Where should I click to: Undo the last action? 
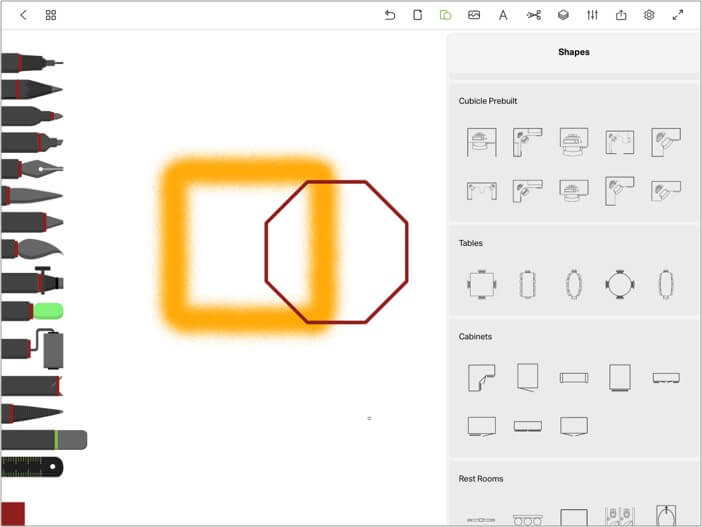coord(390,15)
